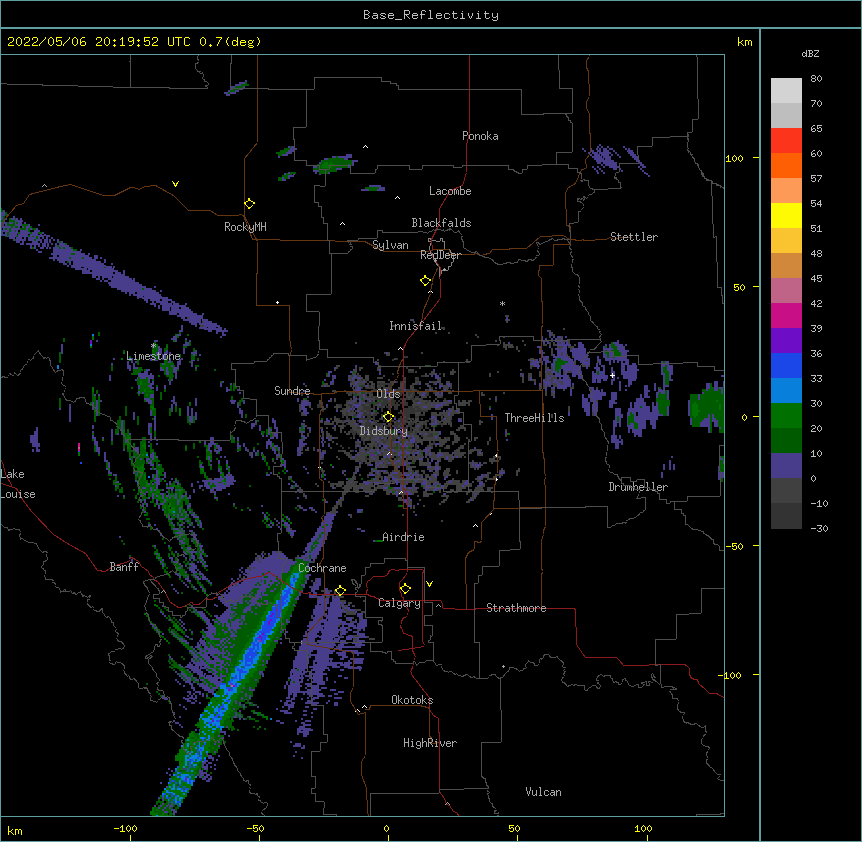Click the Vulcan town label
862x842 pixels.
point(543,792)
